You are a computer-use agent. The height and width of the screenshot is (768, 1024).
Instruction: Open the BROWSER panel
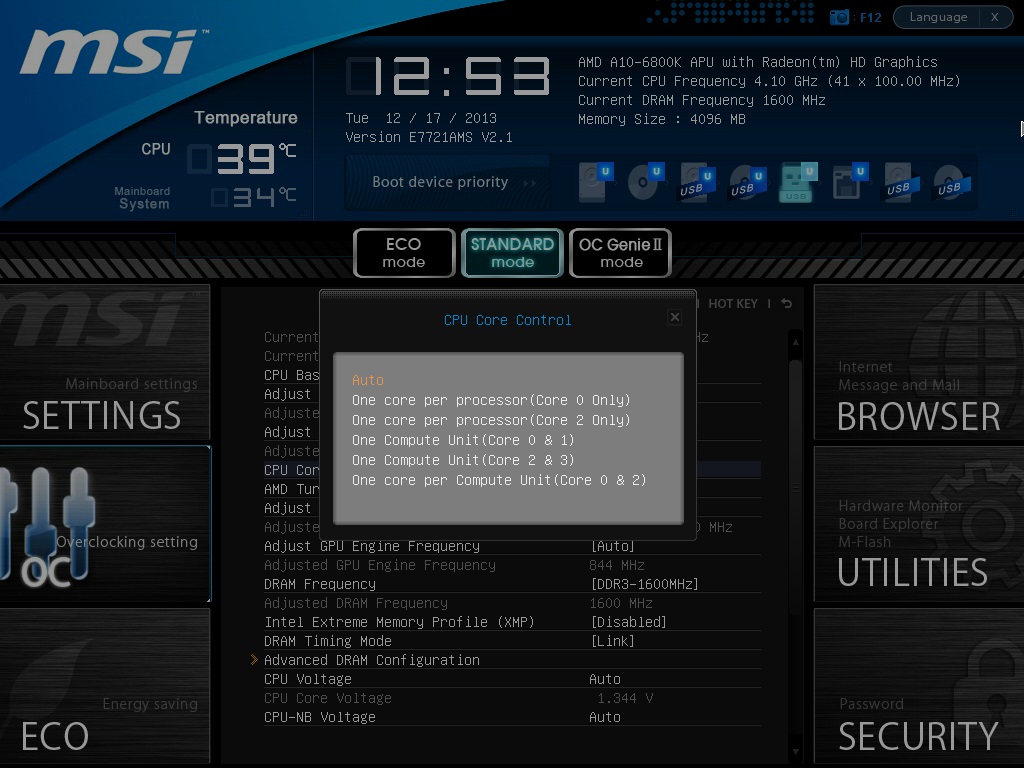tap(919, 363)
